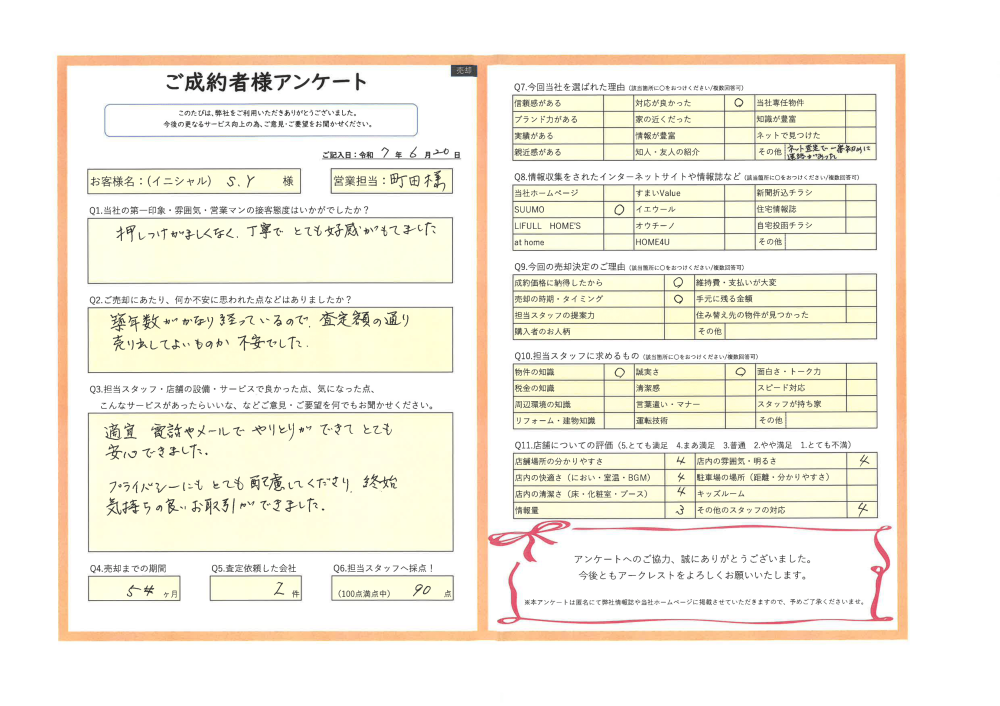Click the circle mark beside 物件の知識
1000x706 pixels.
618,371
